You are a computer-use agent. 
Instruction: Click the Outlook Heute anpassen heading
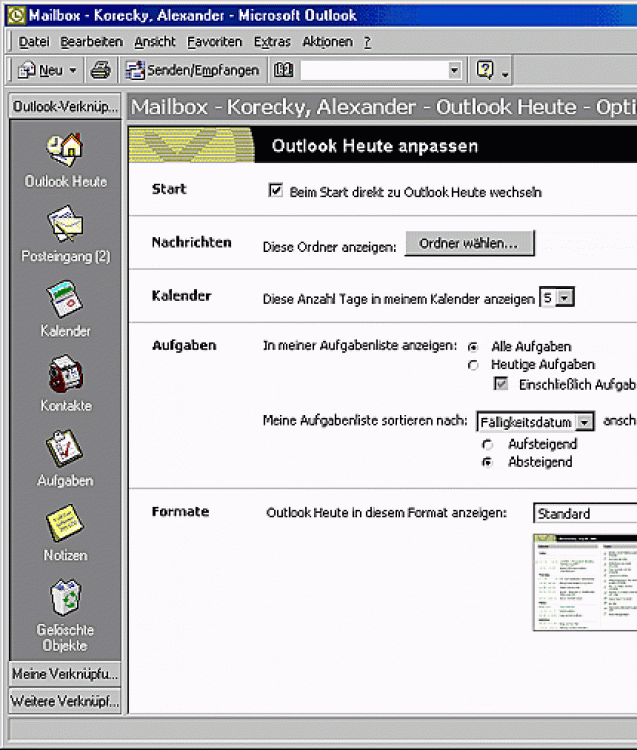coord(374,146)
